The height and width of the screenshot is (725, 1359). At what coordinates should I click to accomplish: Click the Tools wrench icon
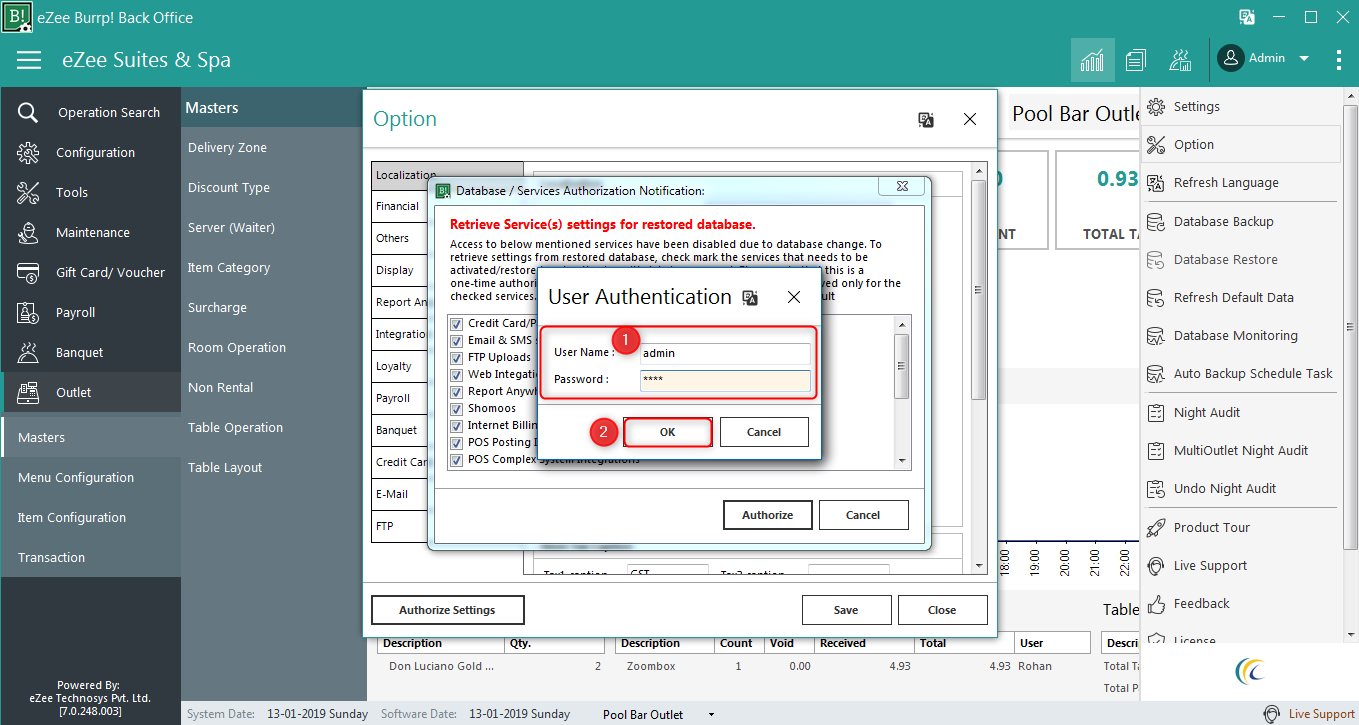(28, 193)
